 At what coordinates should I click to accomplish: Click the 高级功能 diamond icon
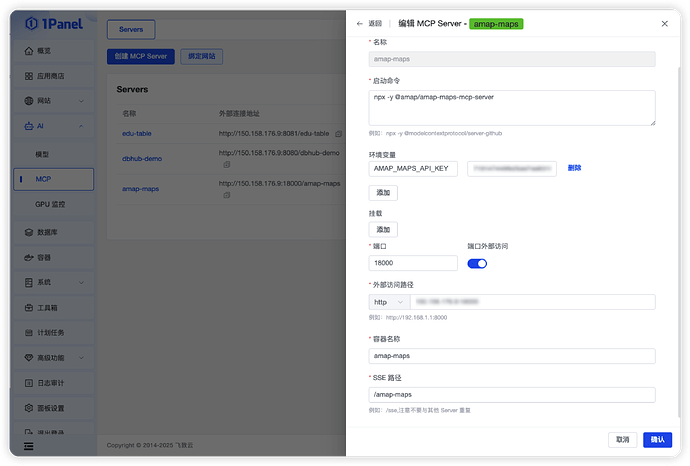coord(29,358)
